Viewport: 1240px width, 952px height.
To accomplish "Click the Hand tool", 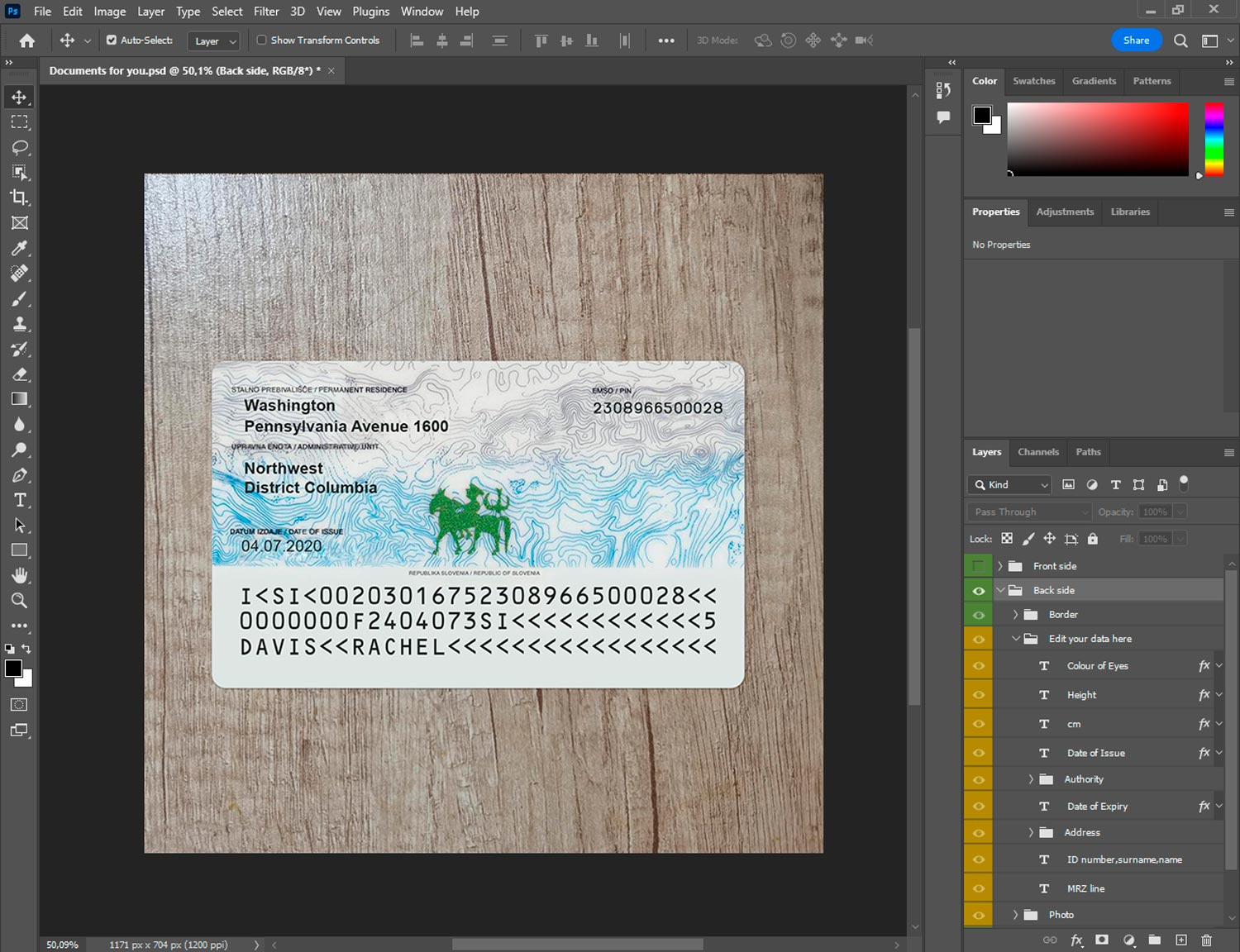I will pyautogui.click(x=19, y=575).
